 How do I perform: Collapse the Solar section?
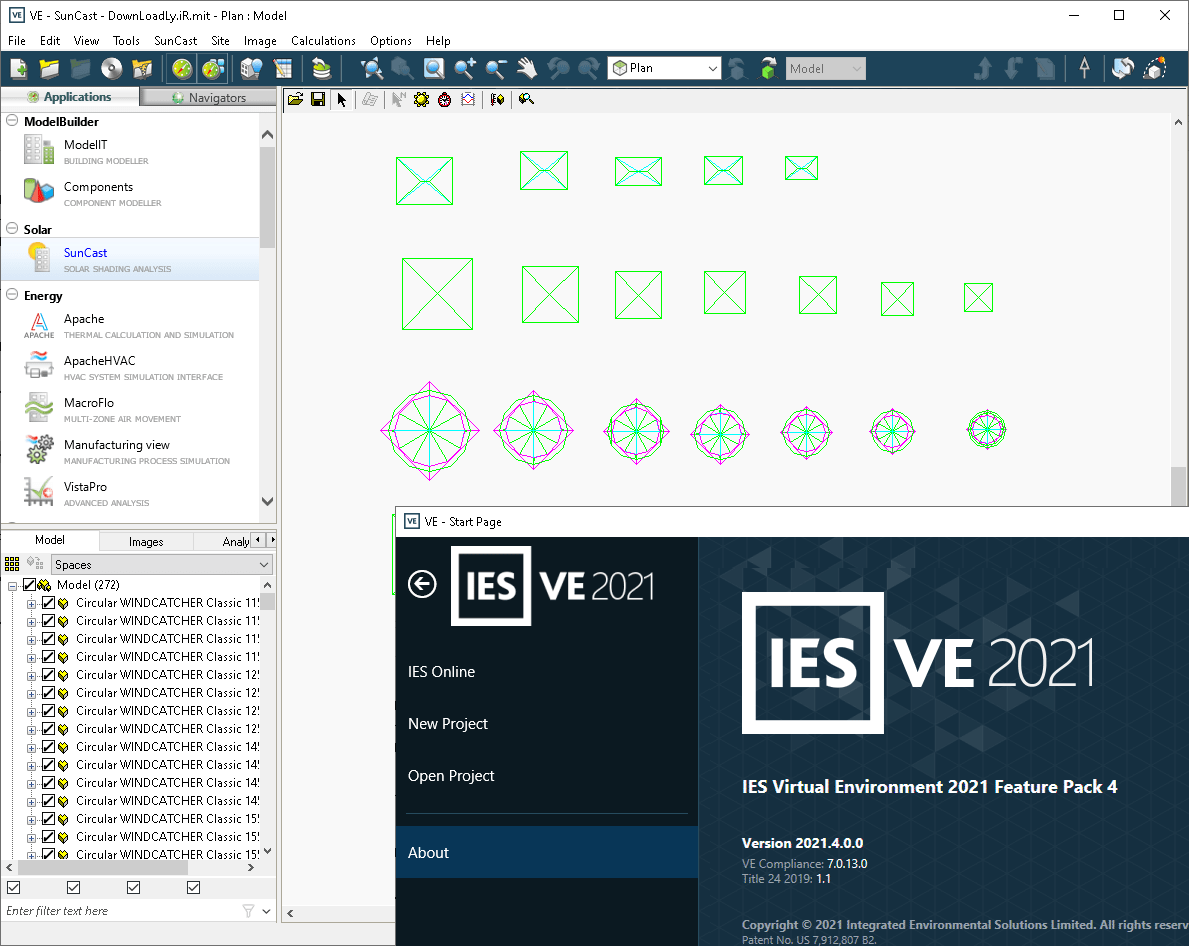(x=12, y=228)
